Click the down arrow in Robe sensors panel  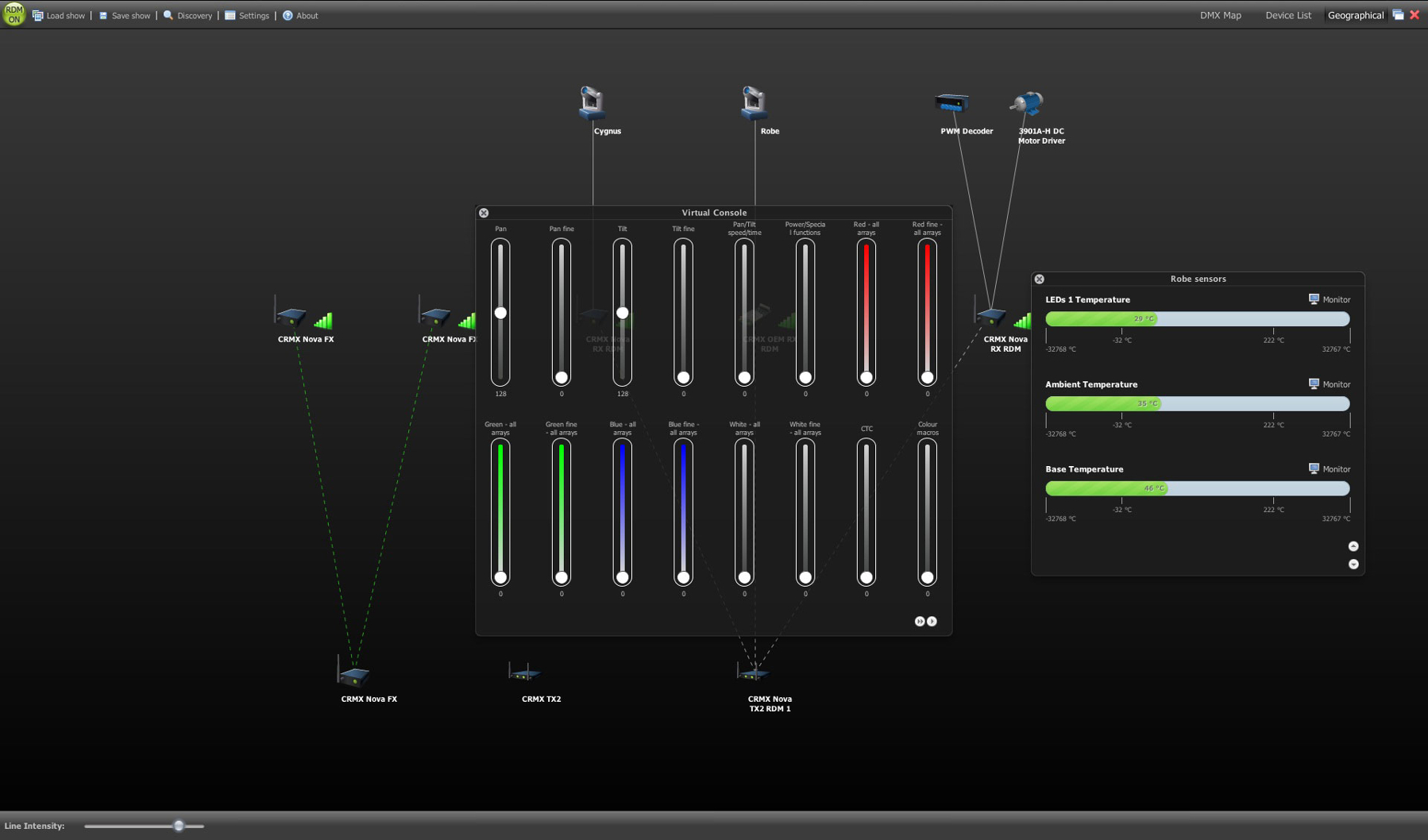tap(1353, 564)
